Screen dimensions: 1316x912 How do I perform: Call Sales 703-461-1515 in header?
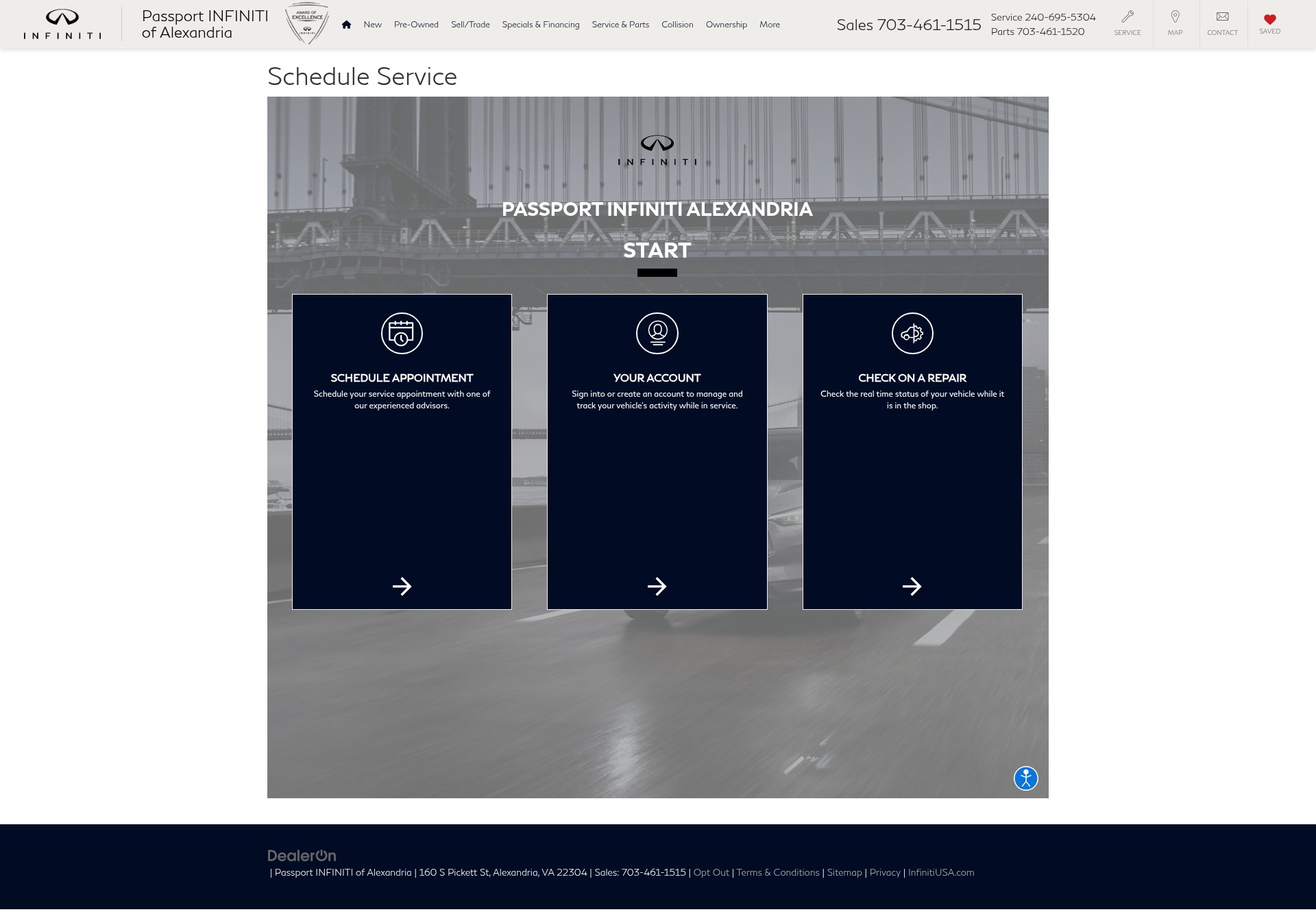click(x=909, y=25)
